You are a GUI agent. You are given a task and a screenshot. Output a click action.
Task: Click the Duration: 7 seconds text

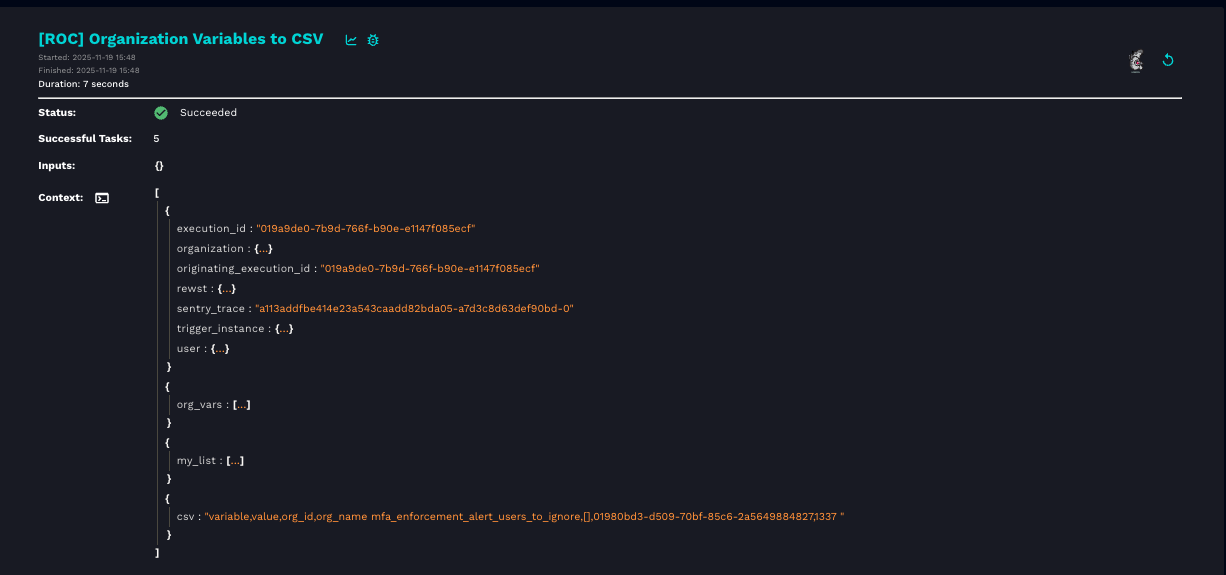coord(83,84)
